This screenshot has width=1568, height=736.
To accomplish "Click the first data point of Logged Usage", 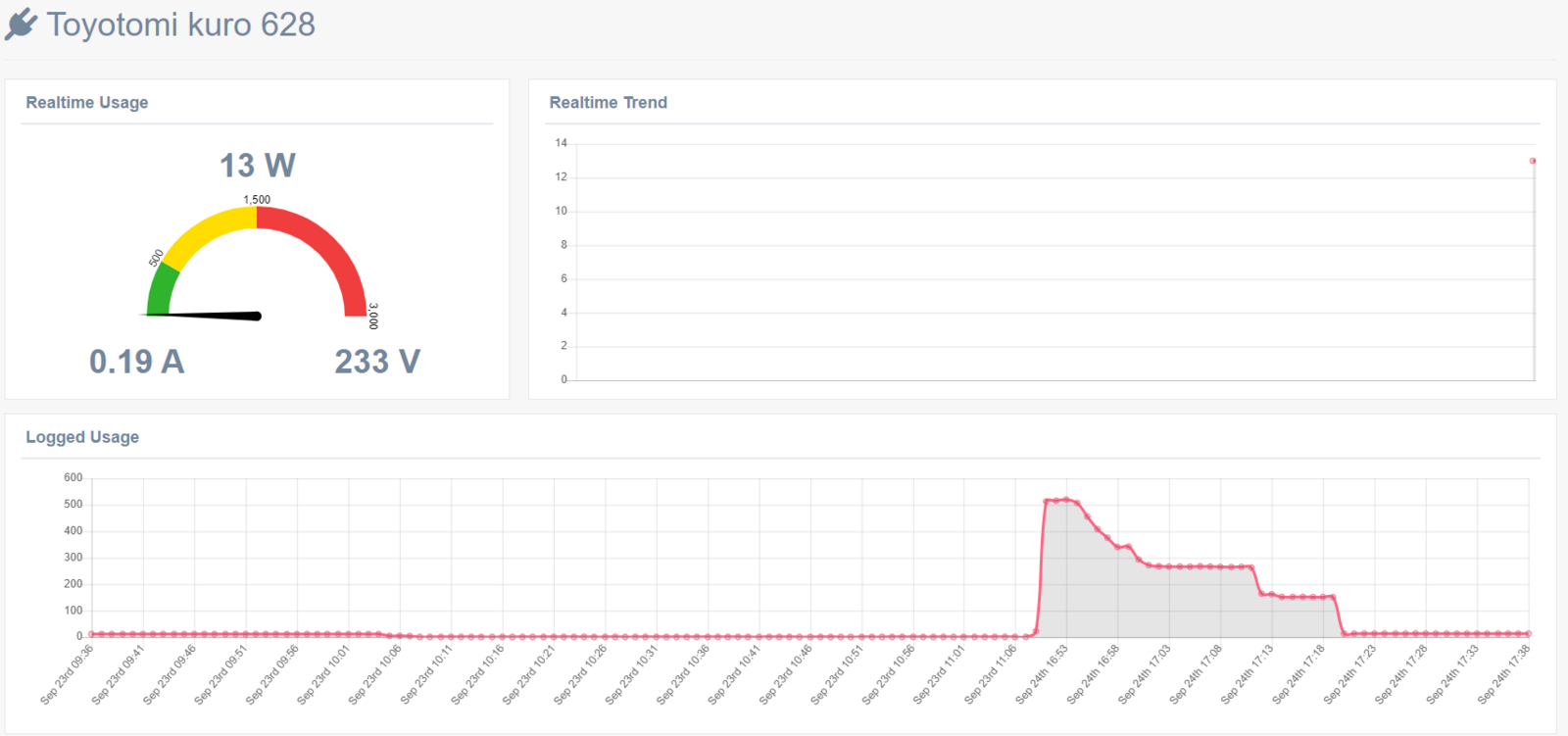I will coord(92,634).
